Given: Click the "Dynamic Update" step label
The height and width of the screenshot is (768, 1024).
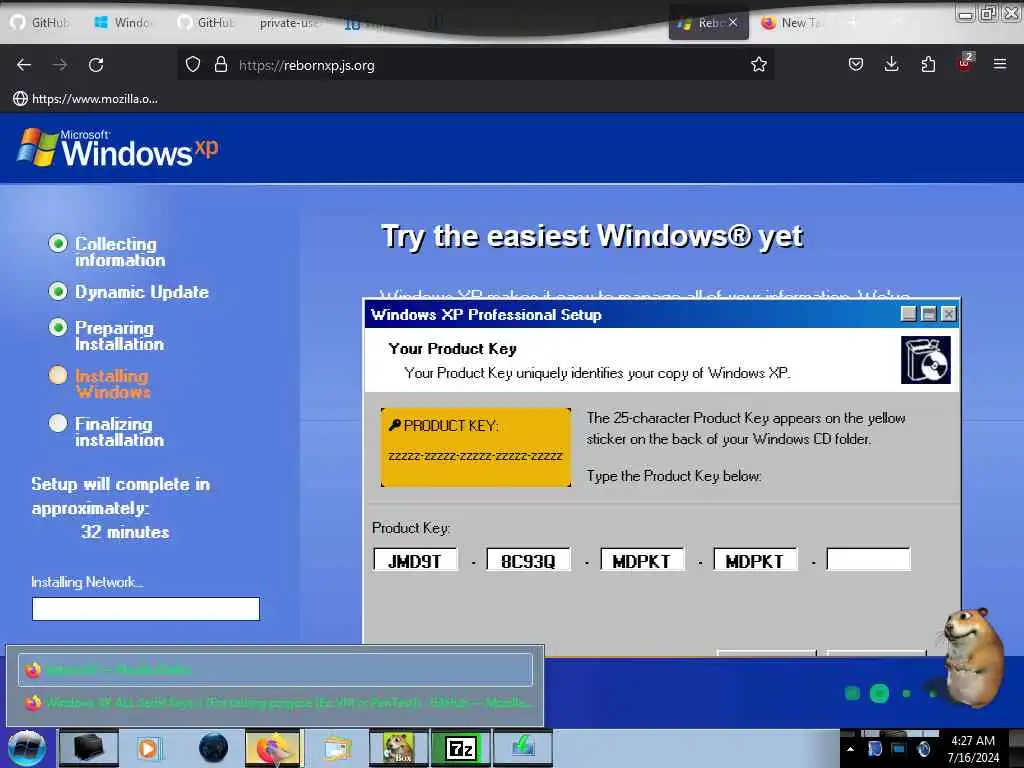Looking at the screenshot, I should click(x=142, y=292).
